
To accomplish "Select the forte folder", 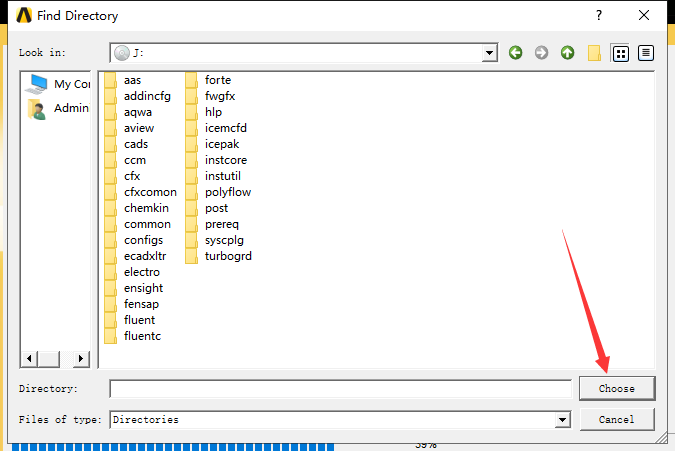I will pyautogui.click(x=208, y=80).
